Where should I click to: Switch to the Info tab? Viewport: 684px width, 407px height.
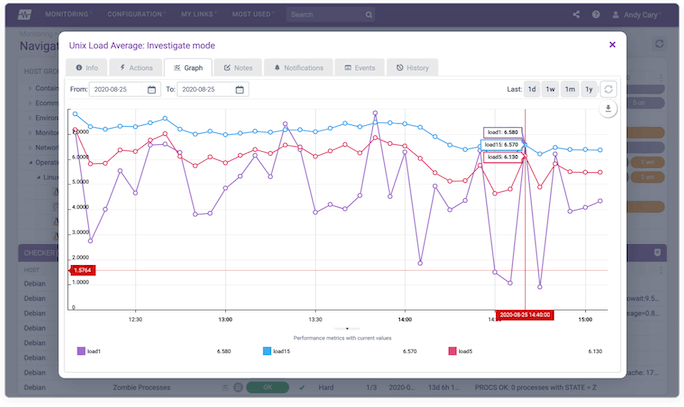click(86, 68)
